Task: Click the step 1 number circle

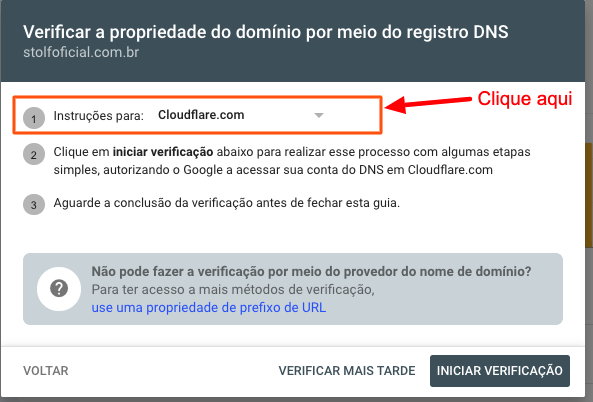Action: 34,118
